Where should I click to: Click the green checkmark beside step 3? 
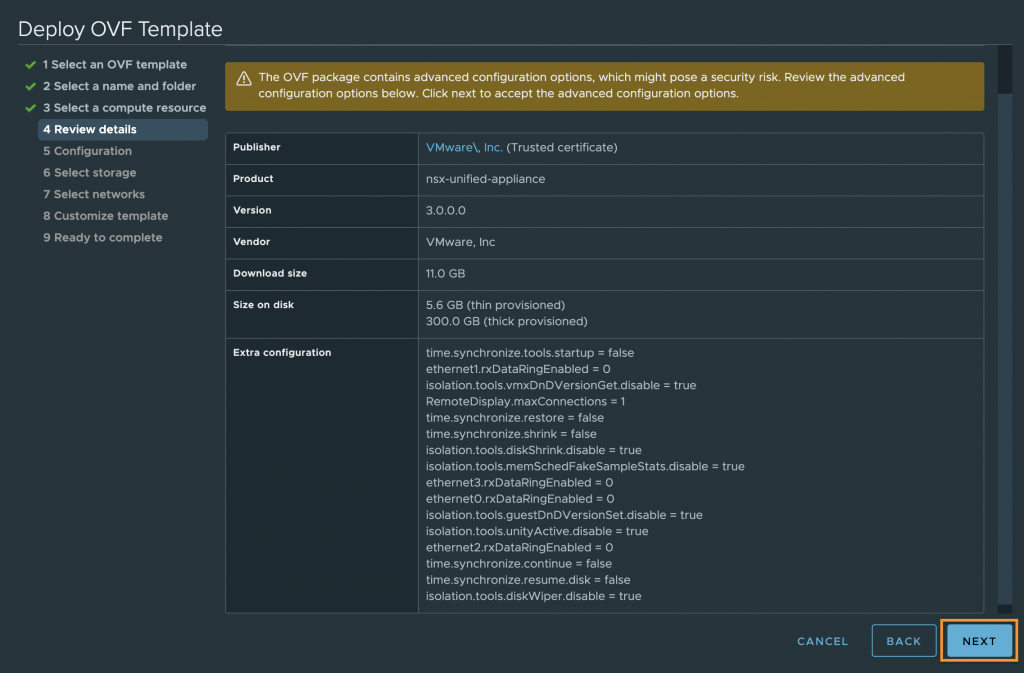click(x=30, y=108)
